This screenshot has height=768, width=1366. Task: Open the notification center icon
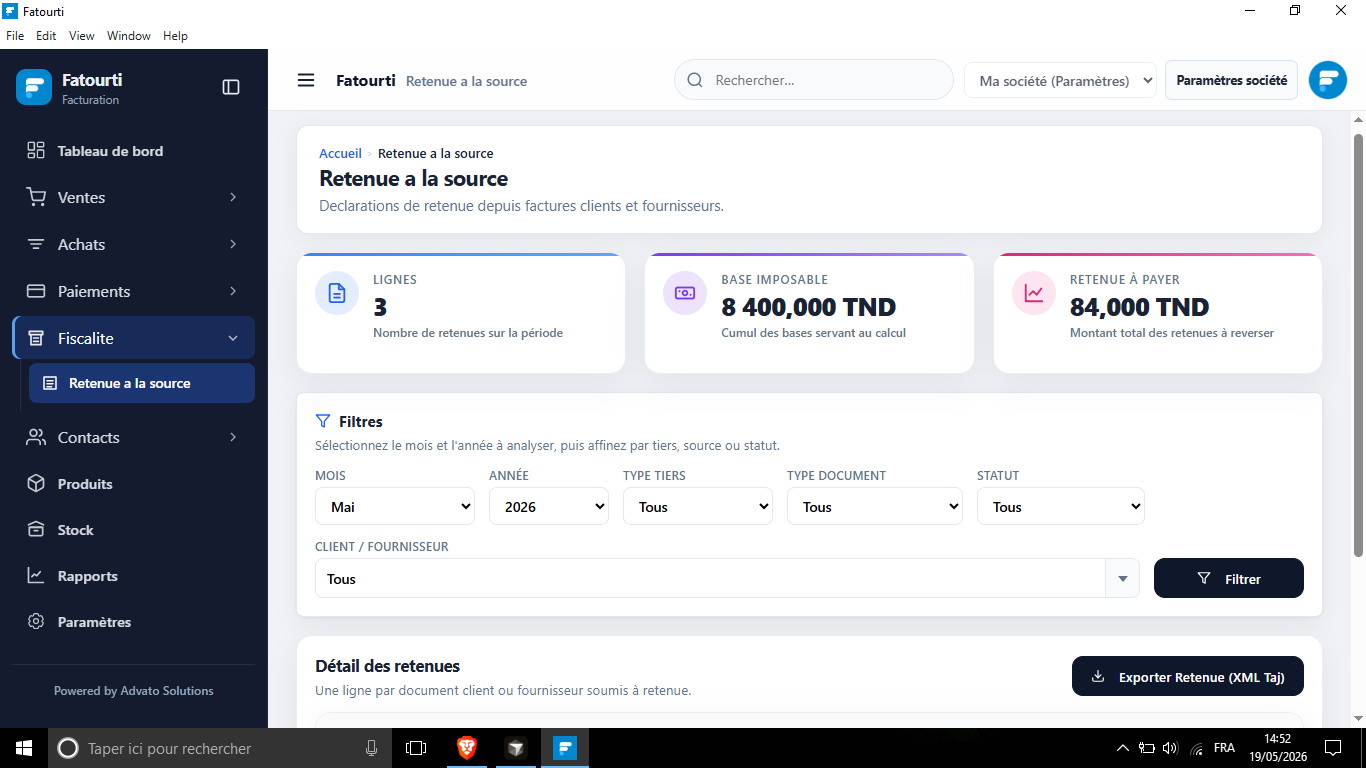[x=1333, y=747]
